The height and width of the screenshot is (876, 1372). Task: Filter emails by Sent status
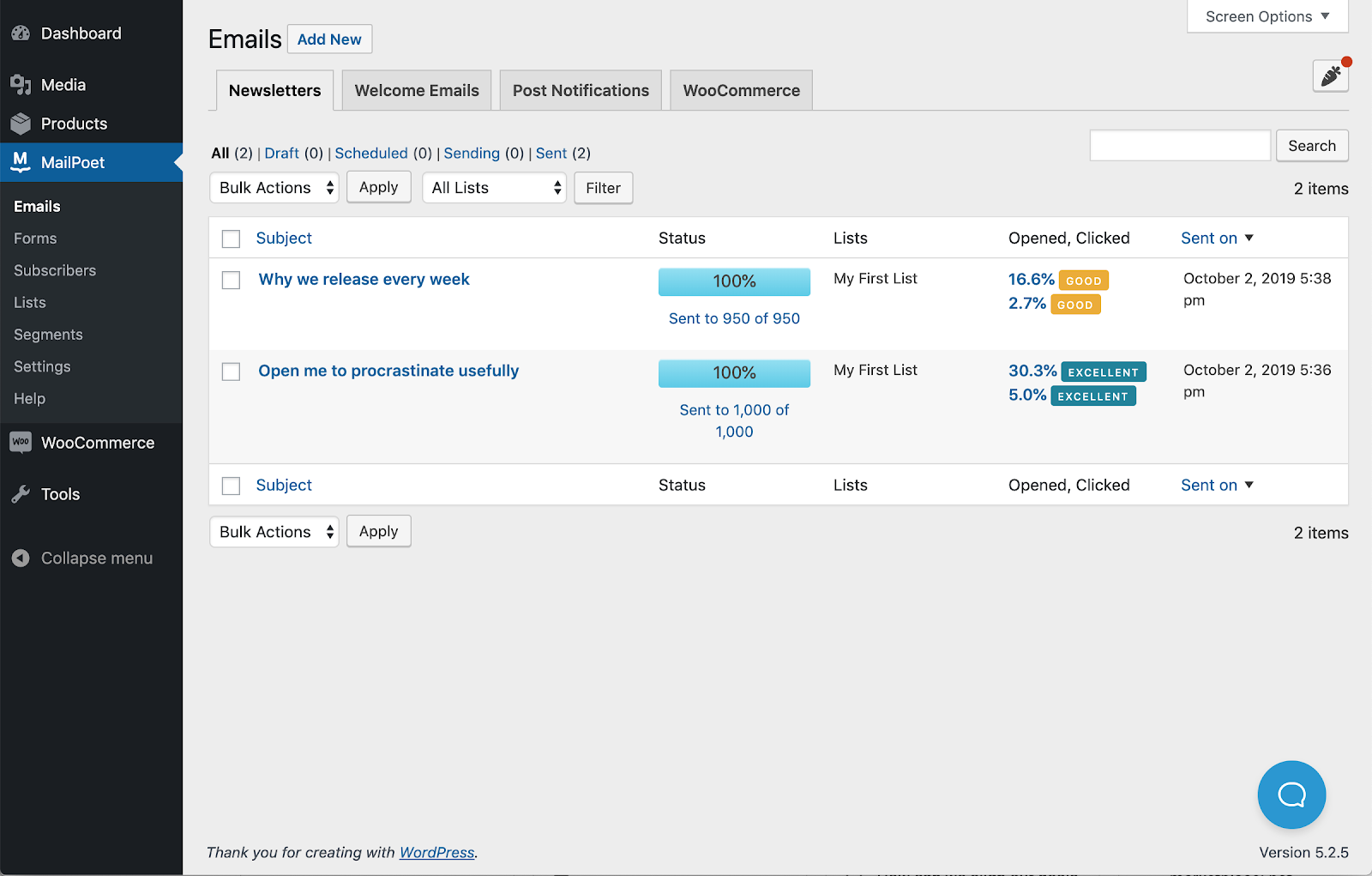click(551, 153)
